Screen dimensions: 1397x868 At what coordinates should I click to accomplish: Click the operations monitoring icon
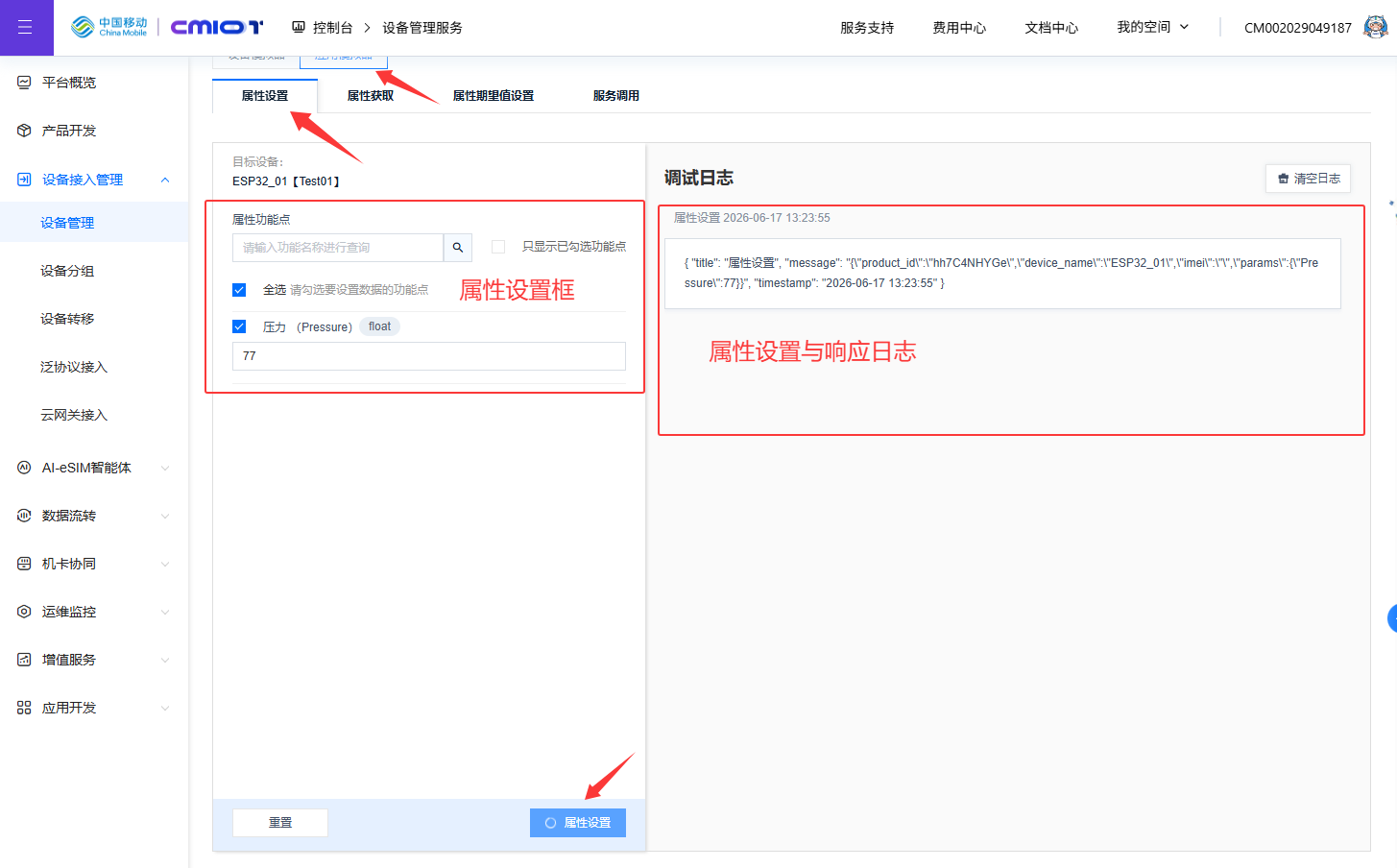coord(24,612)
